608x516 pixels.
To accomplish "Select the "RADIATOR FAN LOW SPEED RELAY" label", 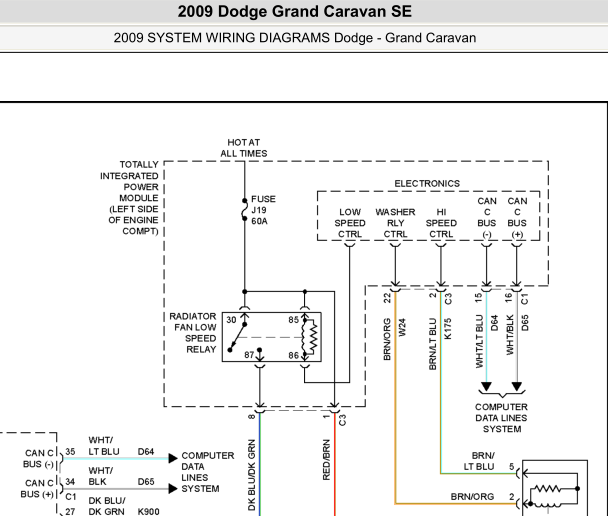I will (x=193, y=333).
